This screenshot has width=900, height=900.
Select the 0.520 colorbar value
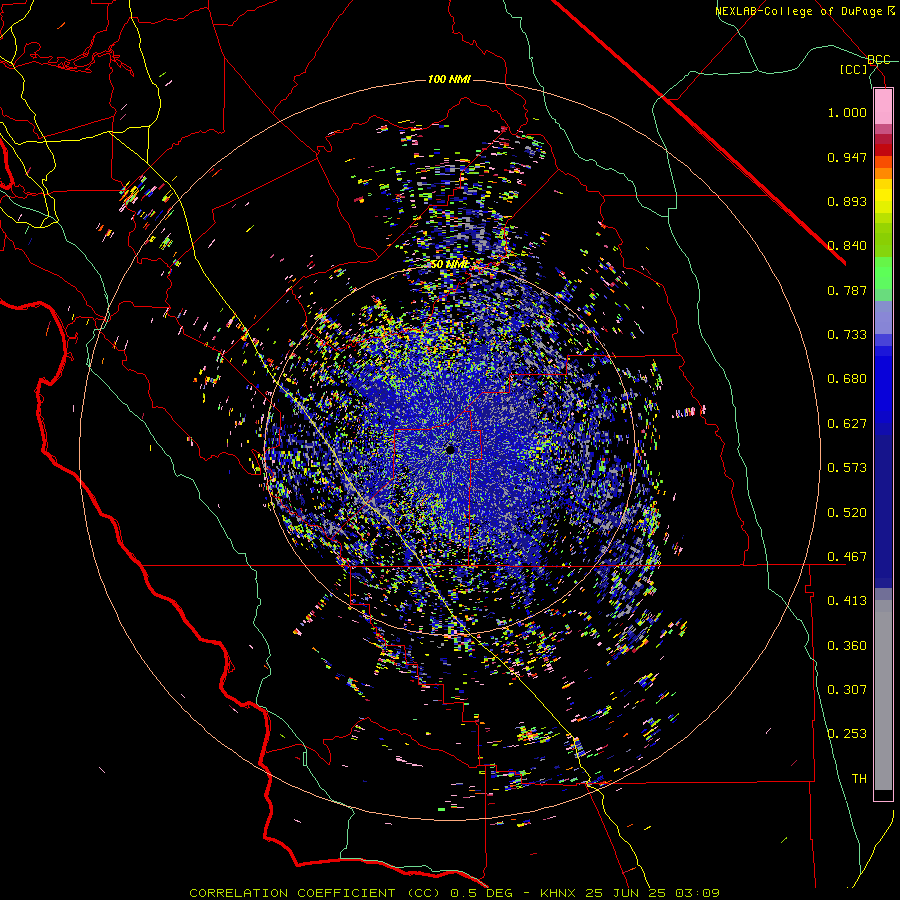[847, 513]
